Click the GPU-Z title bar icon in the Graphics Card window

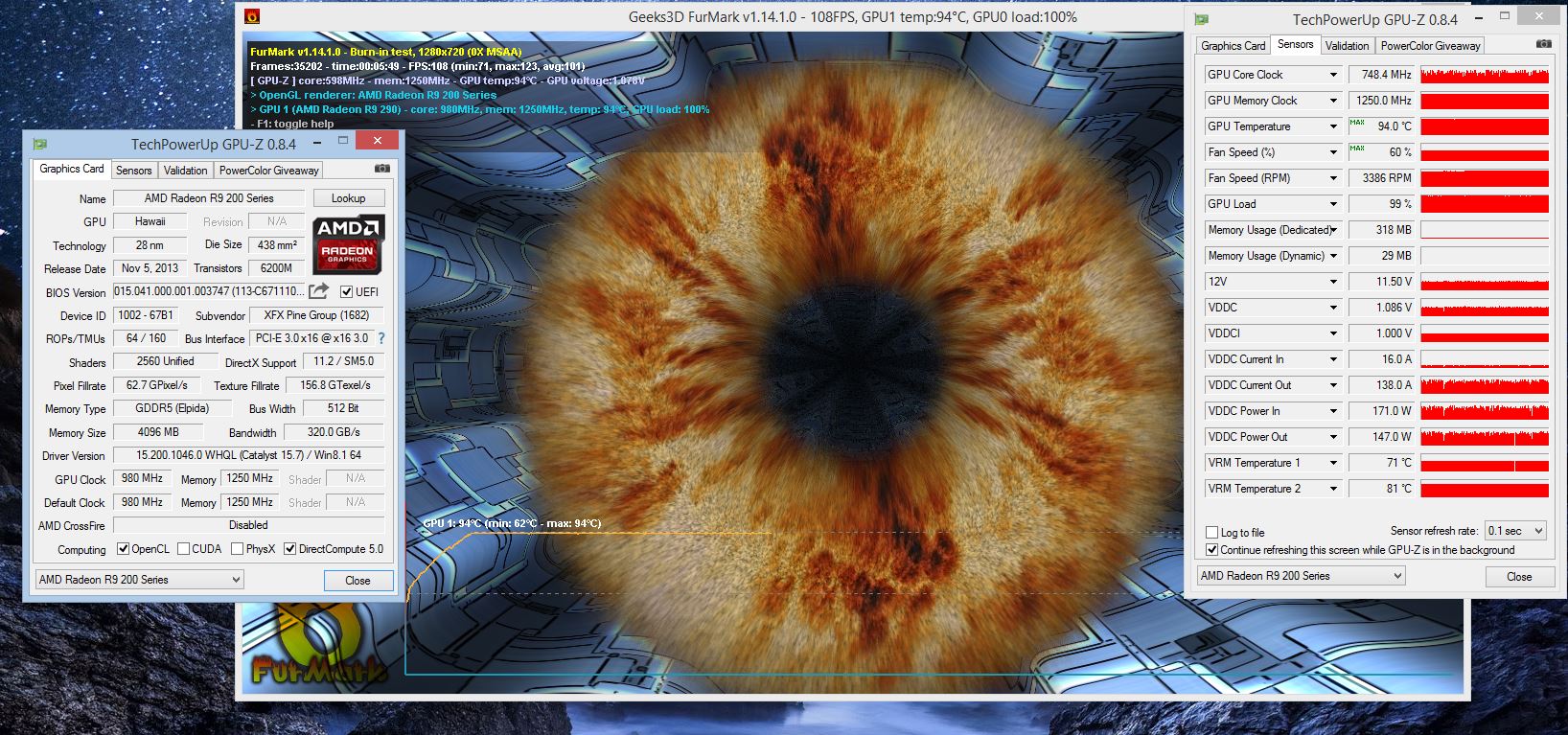pos(40,144)
